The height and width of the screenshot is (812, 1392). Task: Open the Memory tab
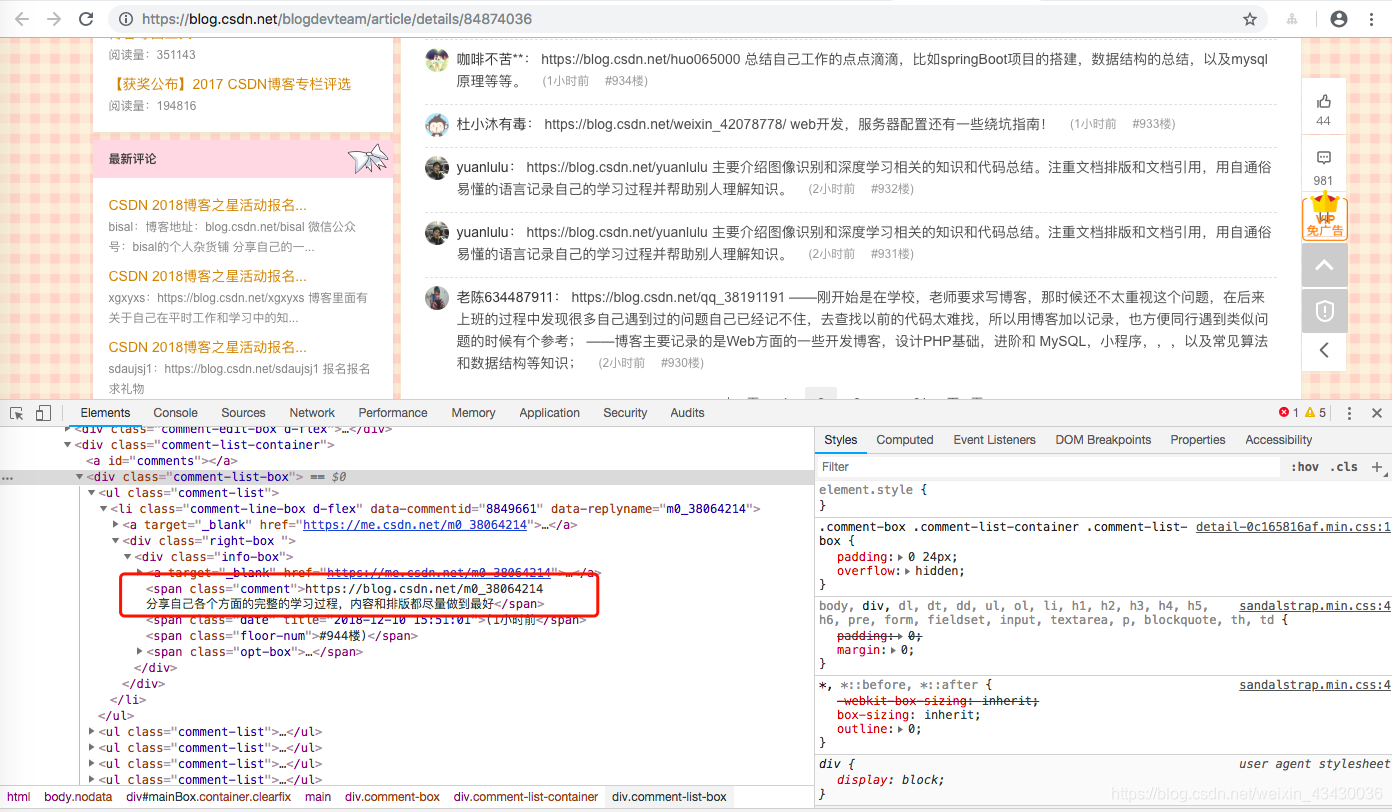[473, 413]
